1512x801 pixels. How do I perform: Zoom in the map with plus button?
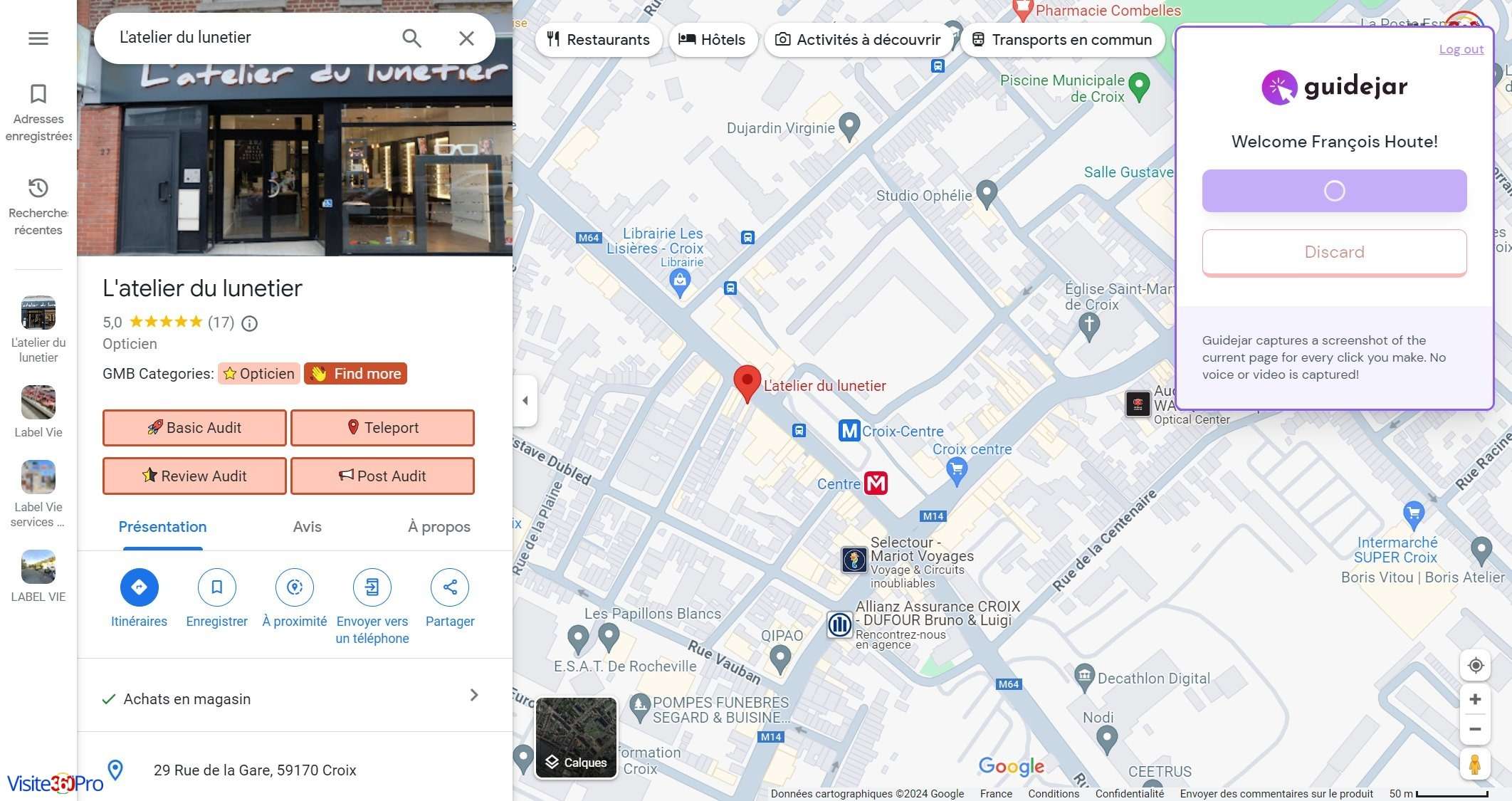coord(1476,699)
